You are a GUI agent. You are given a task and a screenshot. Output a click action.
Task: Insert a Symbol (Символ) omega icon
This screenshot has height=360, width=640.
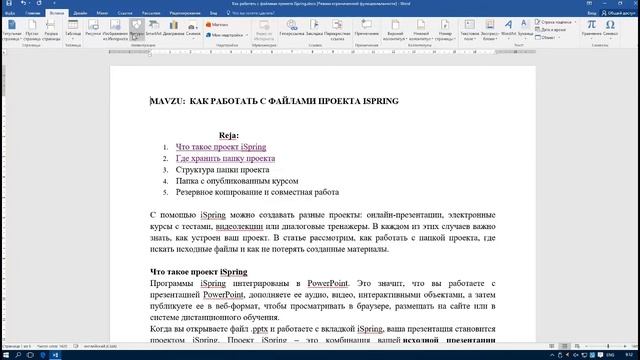(x=611, y=29)
